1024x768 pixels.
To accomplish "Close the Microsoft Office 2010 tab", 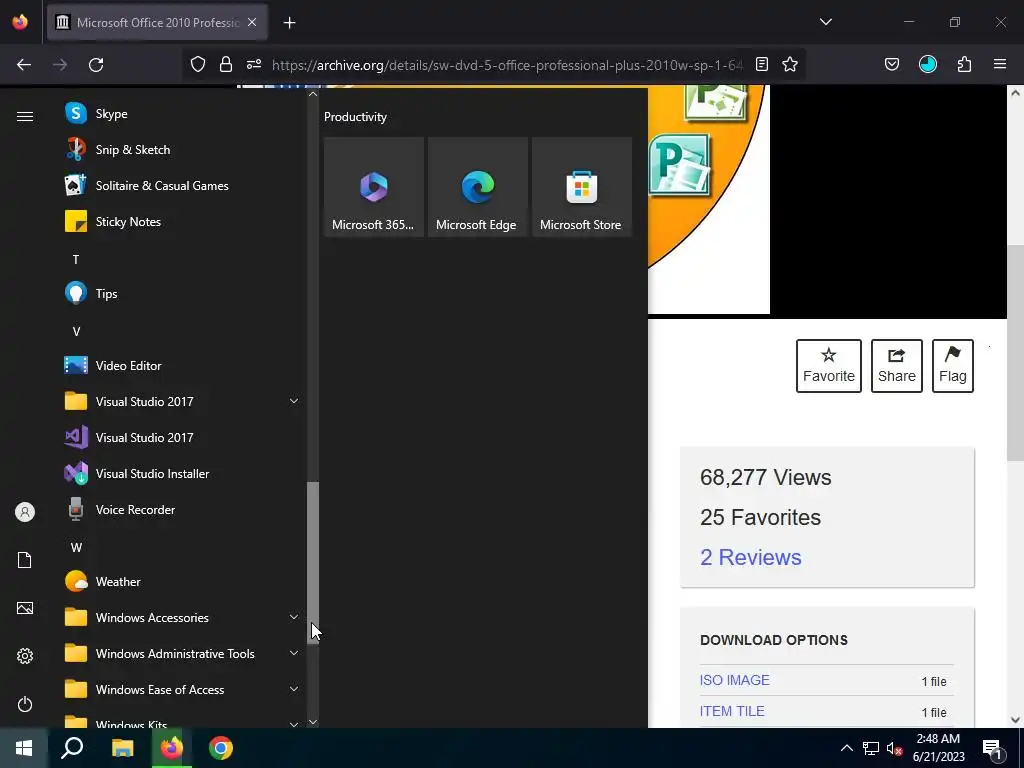I will pos(252,22).
